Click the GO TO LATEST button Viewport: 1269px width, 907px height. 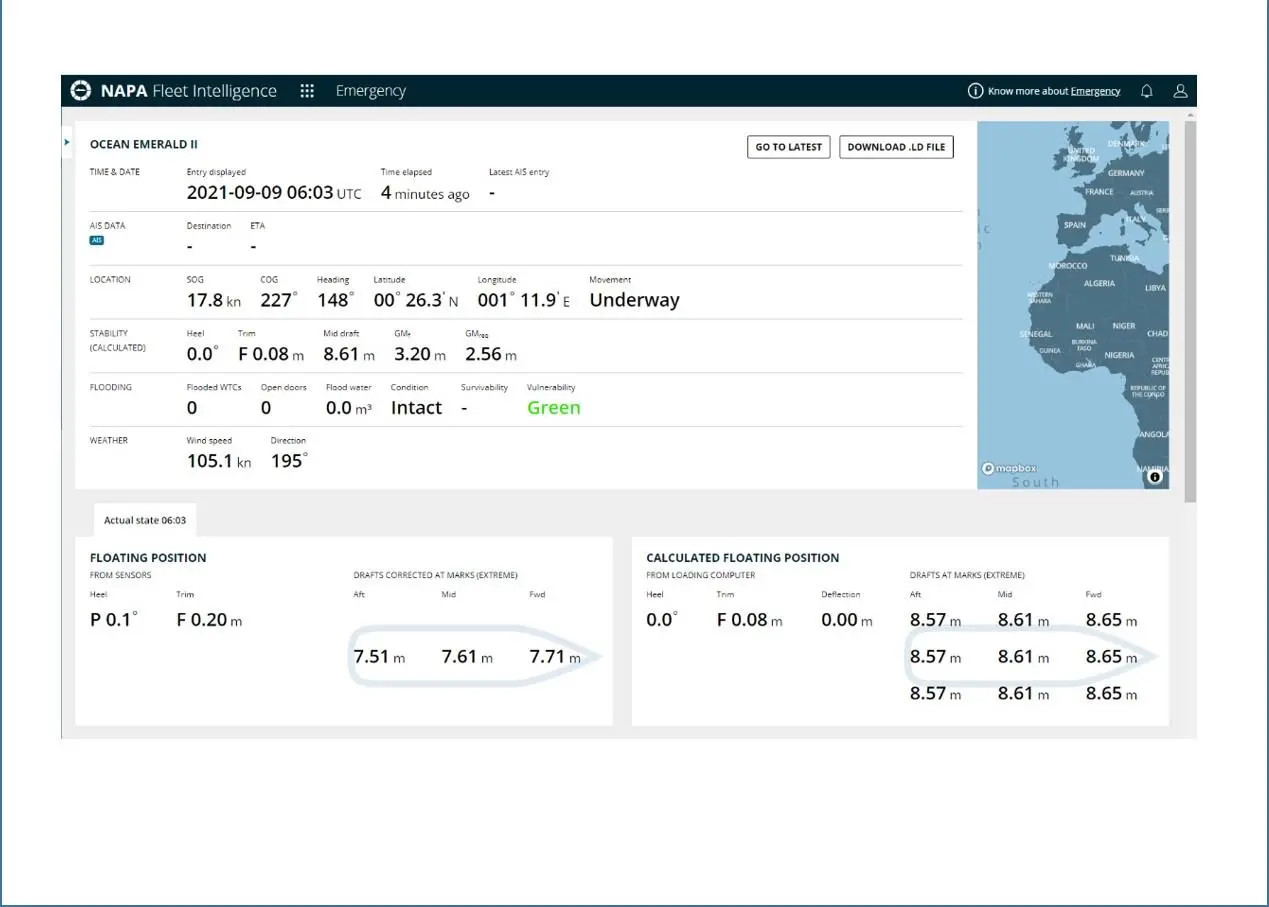788,147
